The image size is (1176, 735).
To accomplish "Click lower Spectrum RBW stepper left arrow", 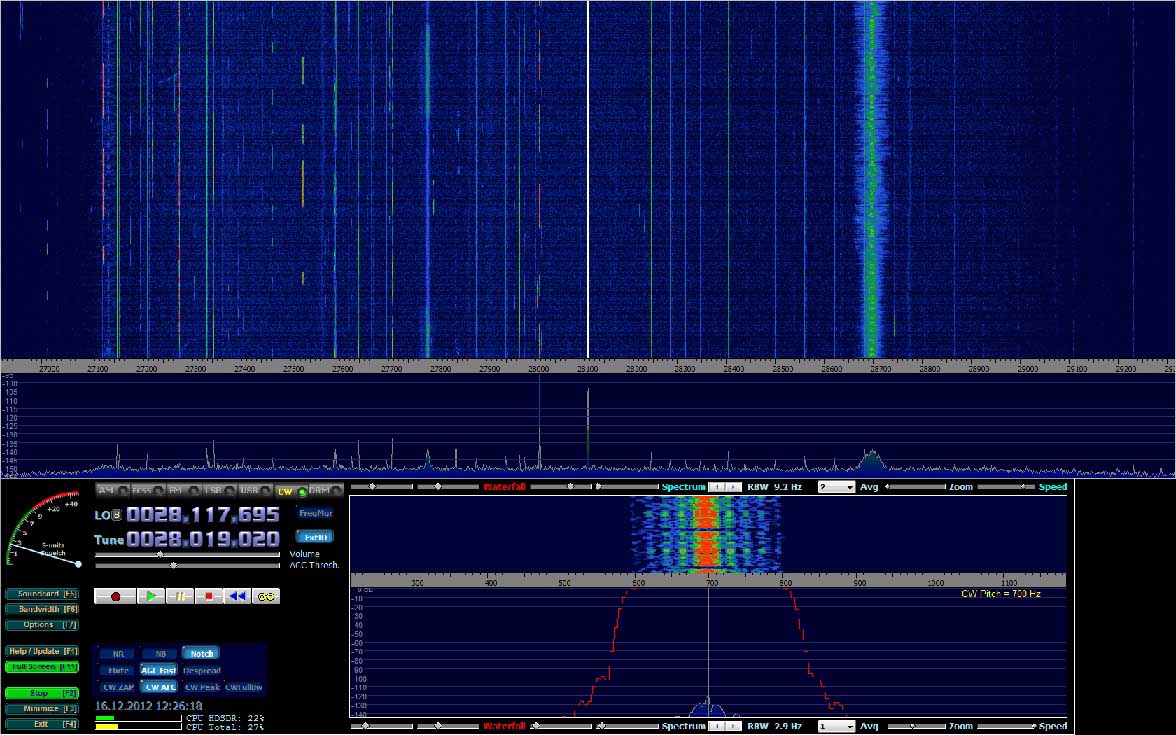I will coord(717,727).
